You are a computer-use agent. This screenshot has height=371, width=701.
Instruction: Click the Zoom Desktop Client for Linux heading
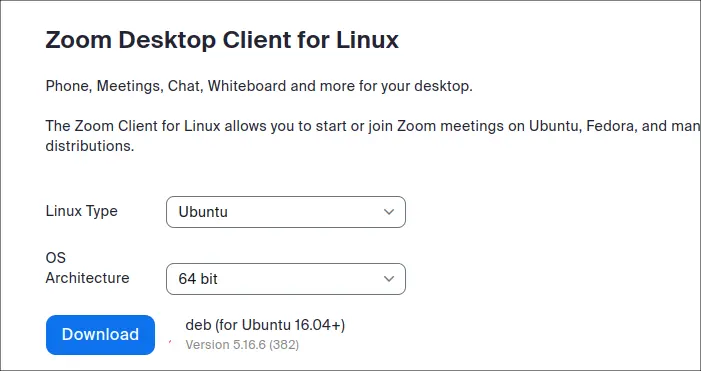coord(222,40)
